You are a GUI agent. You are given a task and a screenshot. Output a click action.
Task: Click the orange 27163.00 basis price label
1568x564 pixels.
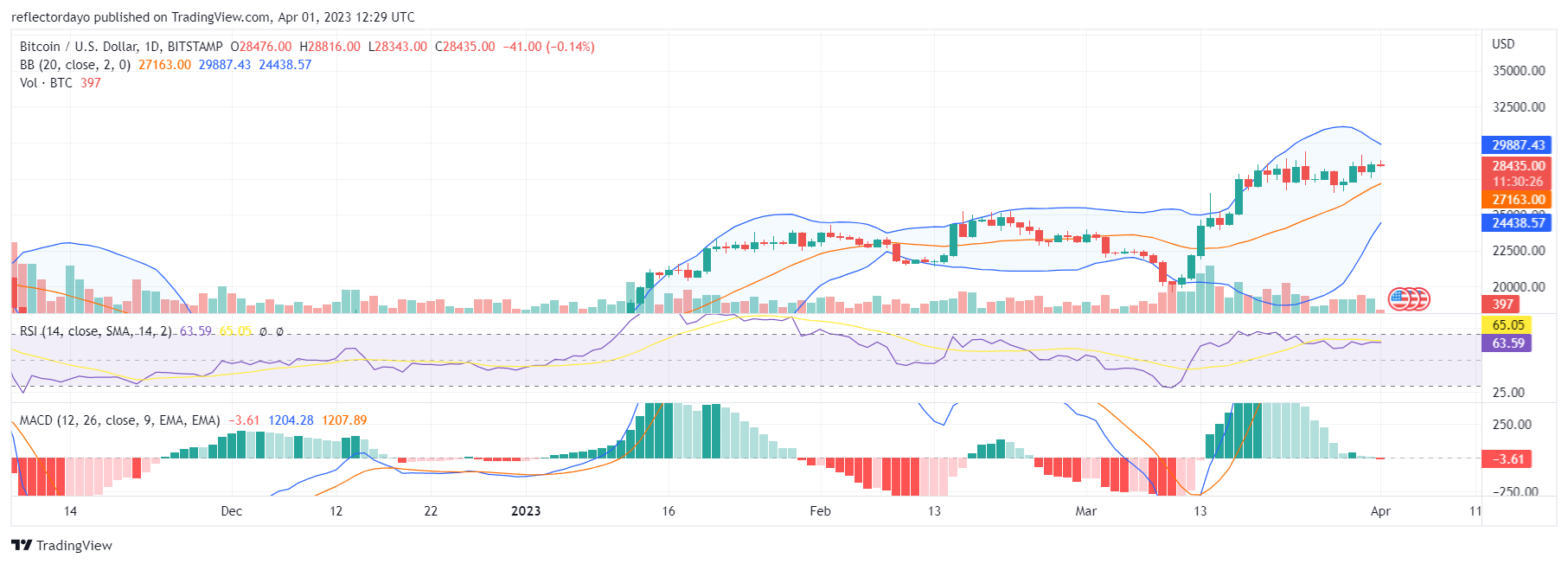(1518, 200)
